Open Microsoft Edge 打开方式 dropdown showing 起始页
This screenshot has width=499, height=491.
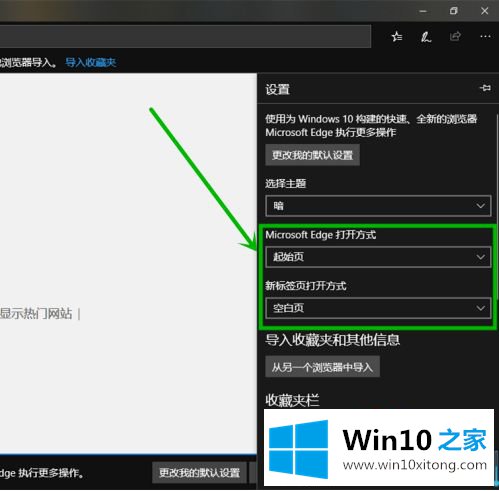point(378,257)
